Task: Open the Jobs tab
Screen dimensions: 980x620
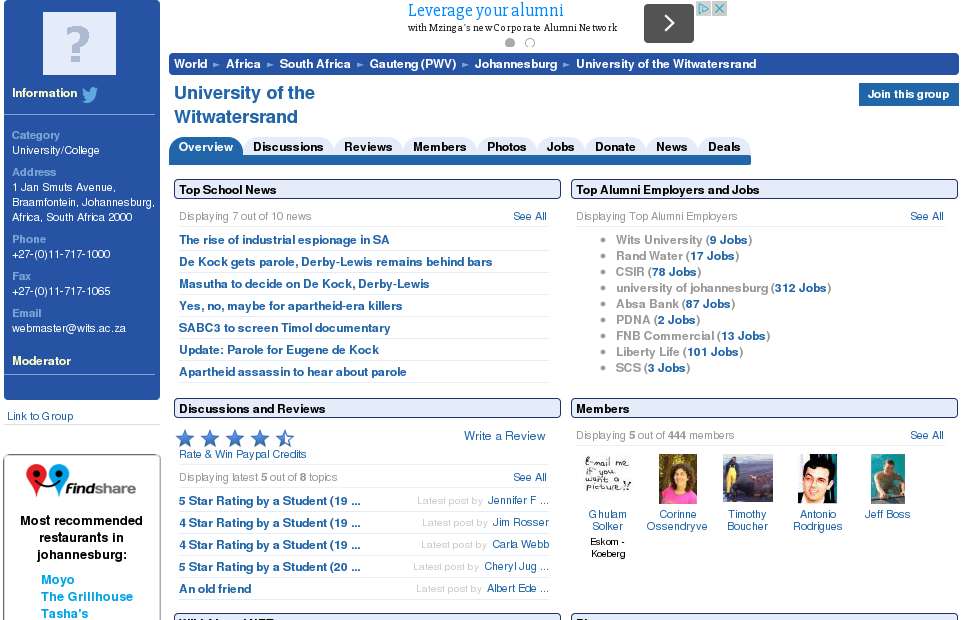Action: [560, 147]
